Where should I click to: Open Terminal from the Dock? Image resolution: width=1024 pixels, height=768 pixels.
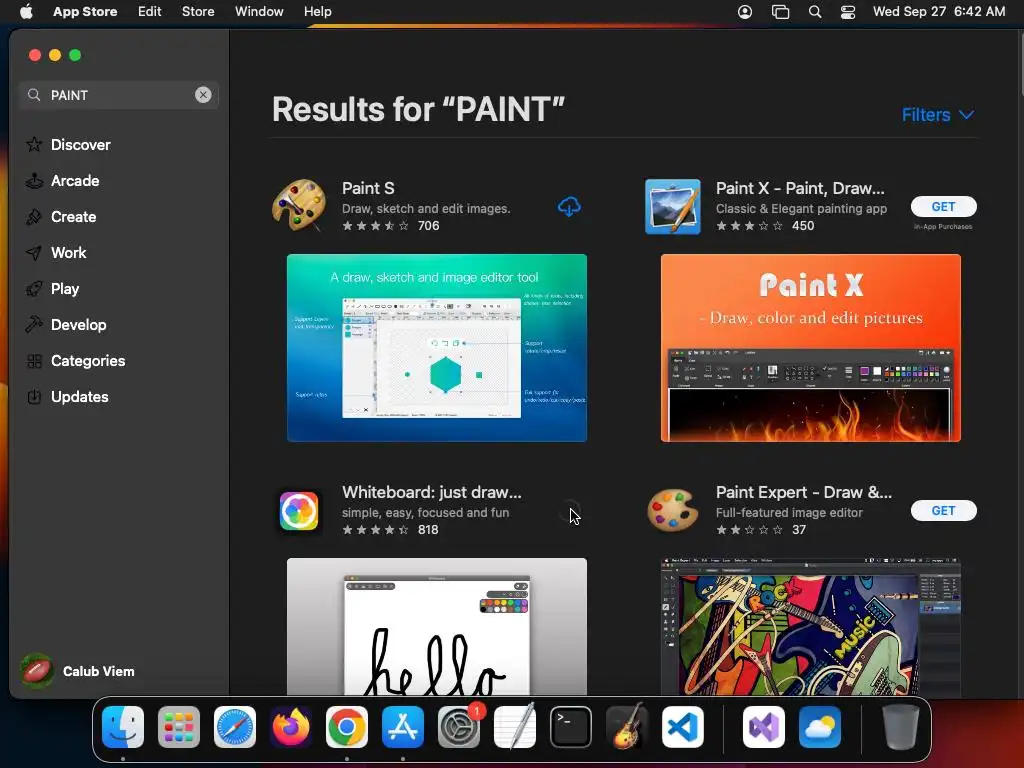[571, 727]
